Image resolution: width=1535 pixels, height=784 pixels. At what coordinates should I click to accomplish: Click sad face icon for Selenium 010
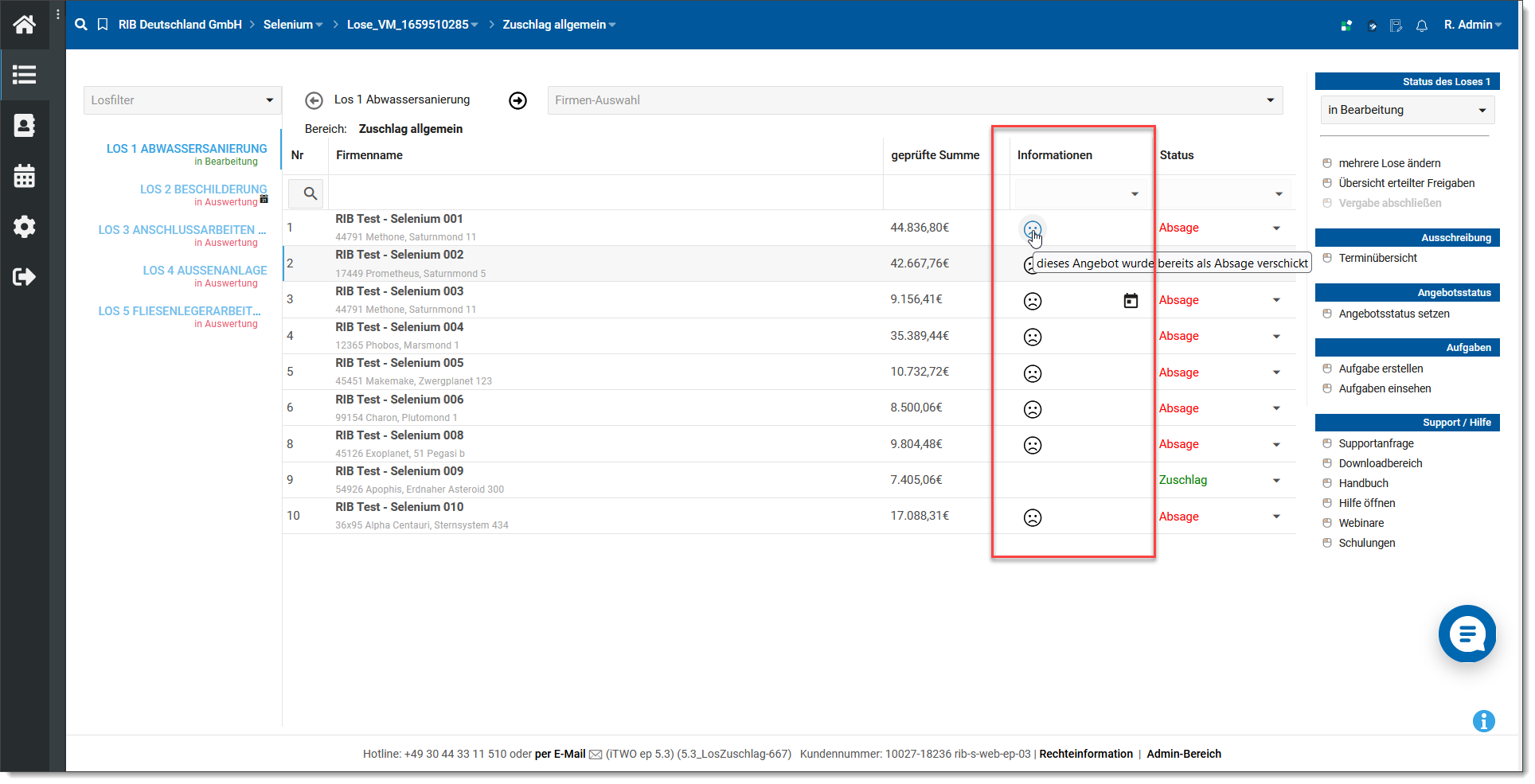pyautogui.click(x=1033, y=517)
